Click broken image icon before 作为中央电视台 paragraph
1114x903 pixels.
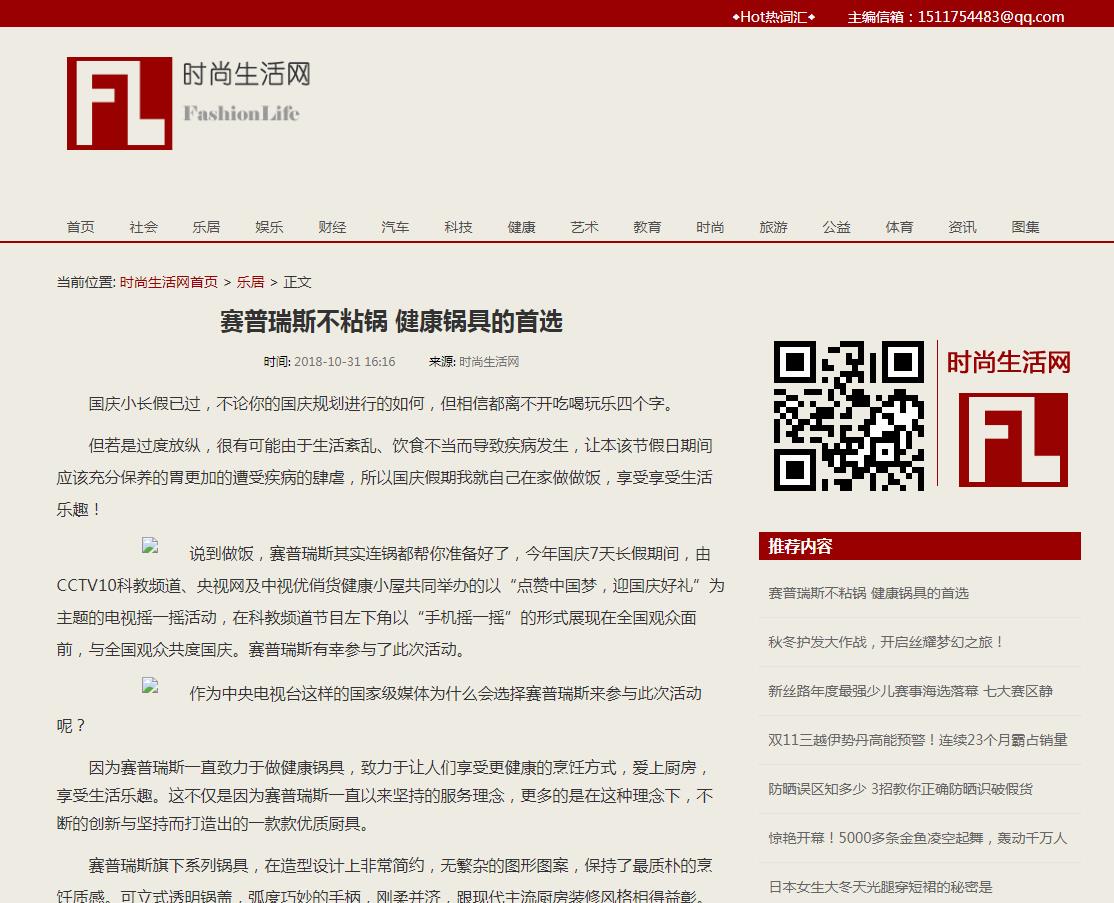[150, 686]
